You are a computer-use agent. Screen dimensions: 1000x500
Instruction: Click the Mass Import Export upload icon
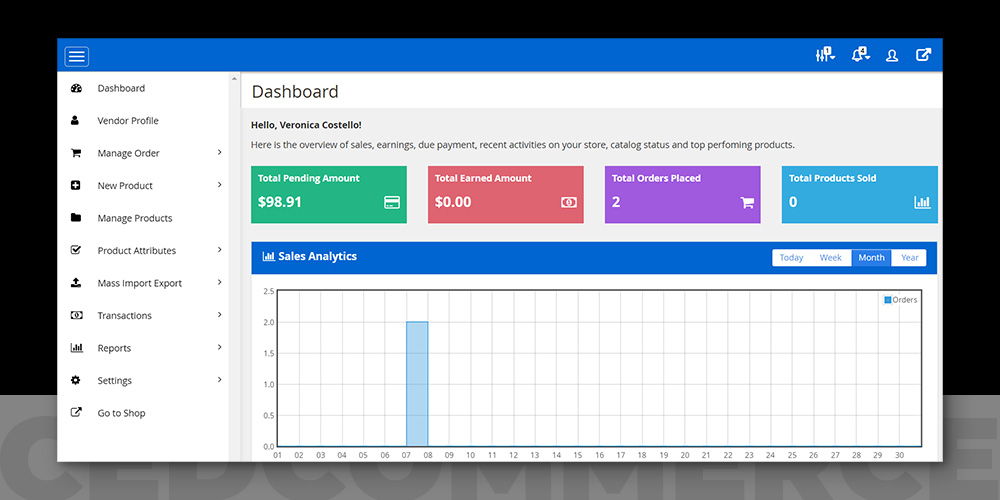(76, 283)
